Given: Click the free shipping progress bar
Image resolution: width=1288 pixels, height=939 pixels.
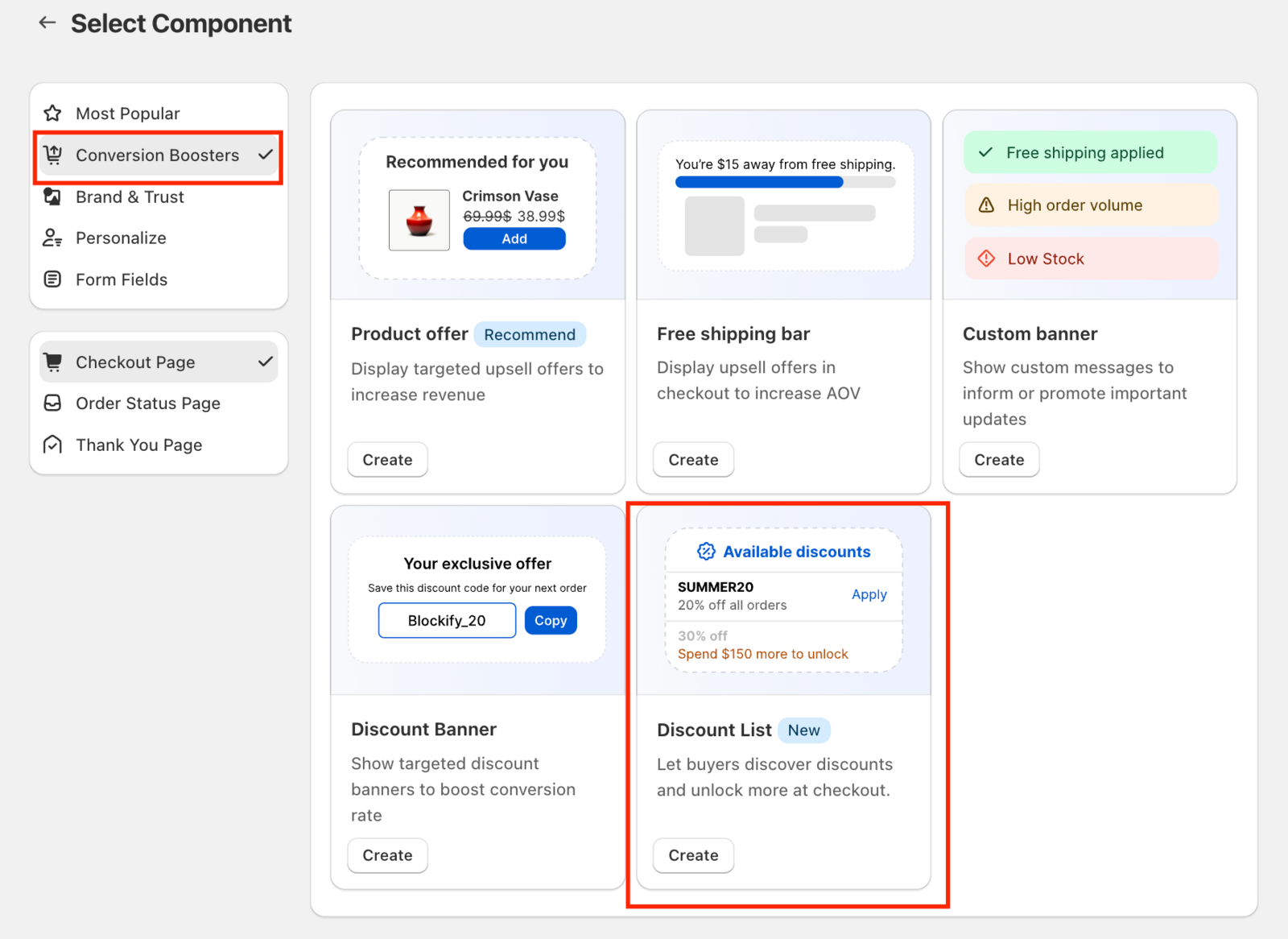Looking at the screenshot, I should tap(785, 182).
